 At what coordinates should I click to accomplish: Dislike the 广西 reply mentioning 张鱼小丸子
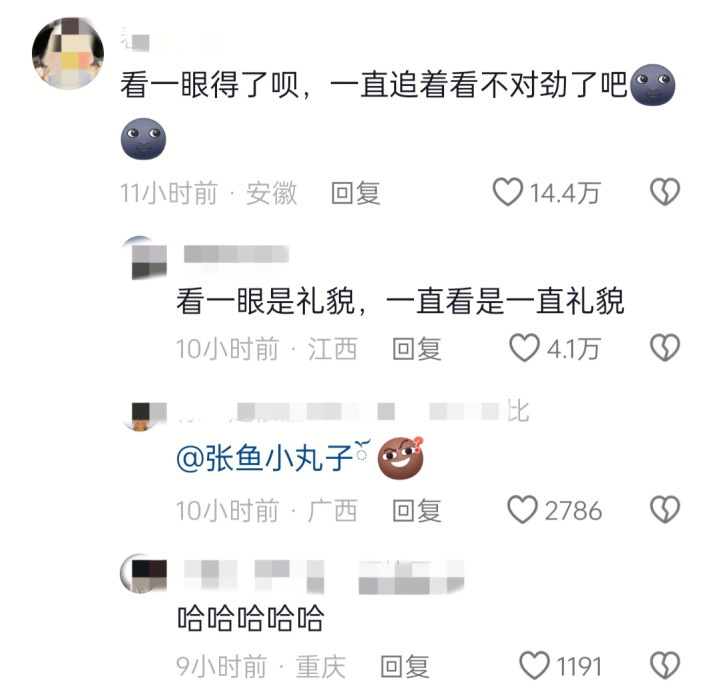[x=665, y=509]
